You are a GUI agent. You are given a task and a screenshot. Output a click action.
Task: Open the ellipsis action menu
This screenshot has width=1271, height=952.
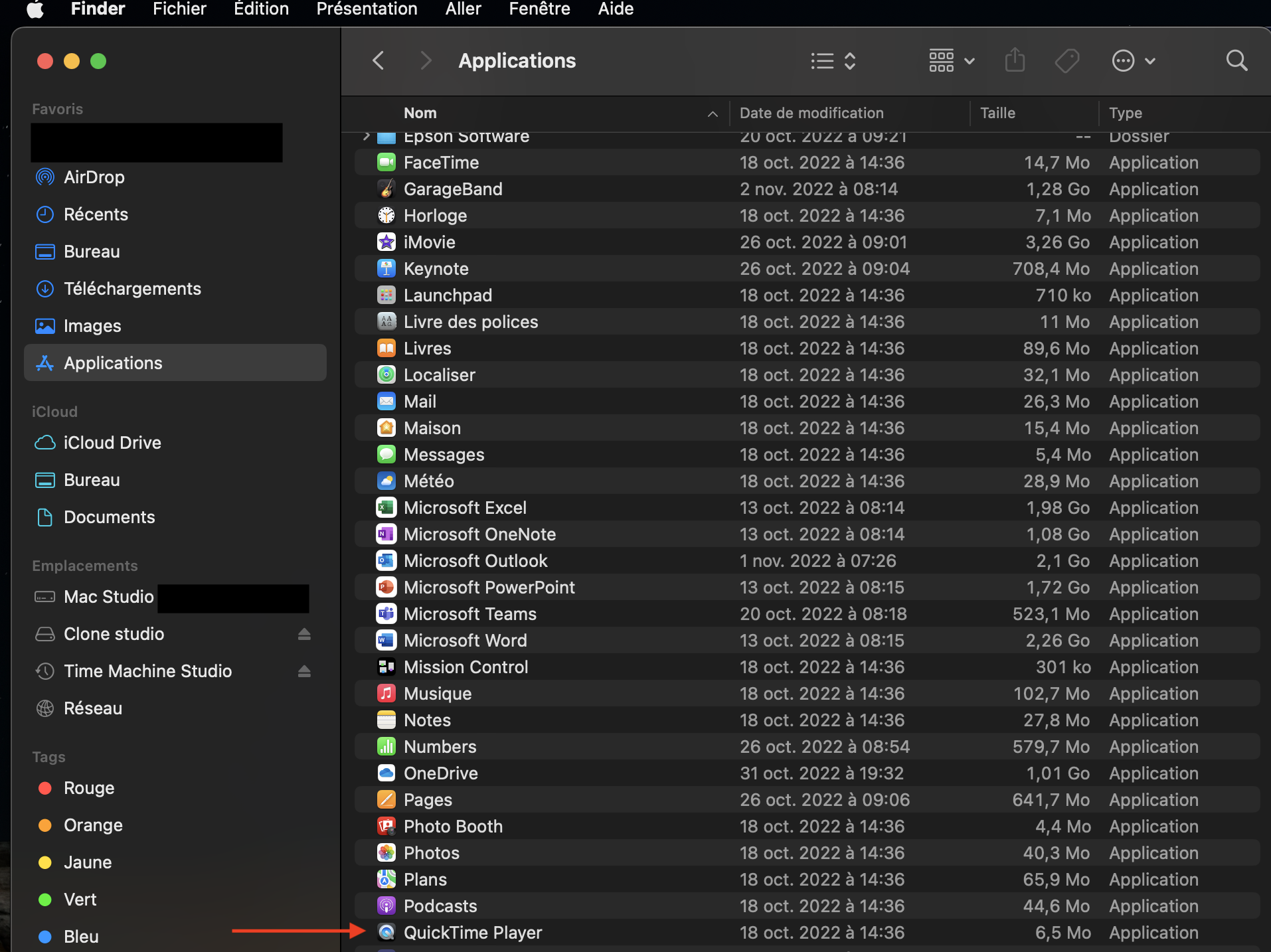coord(1134,61)
